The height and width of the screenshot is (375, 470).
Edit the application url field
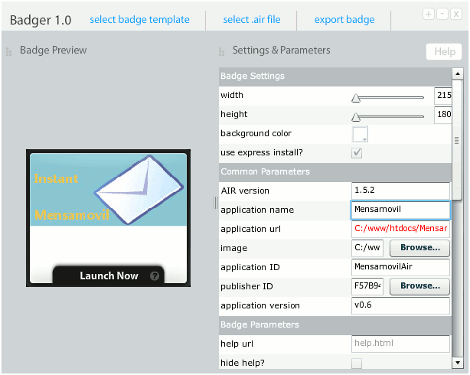[x=400, y=229]
